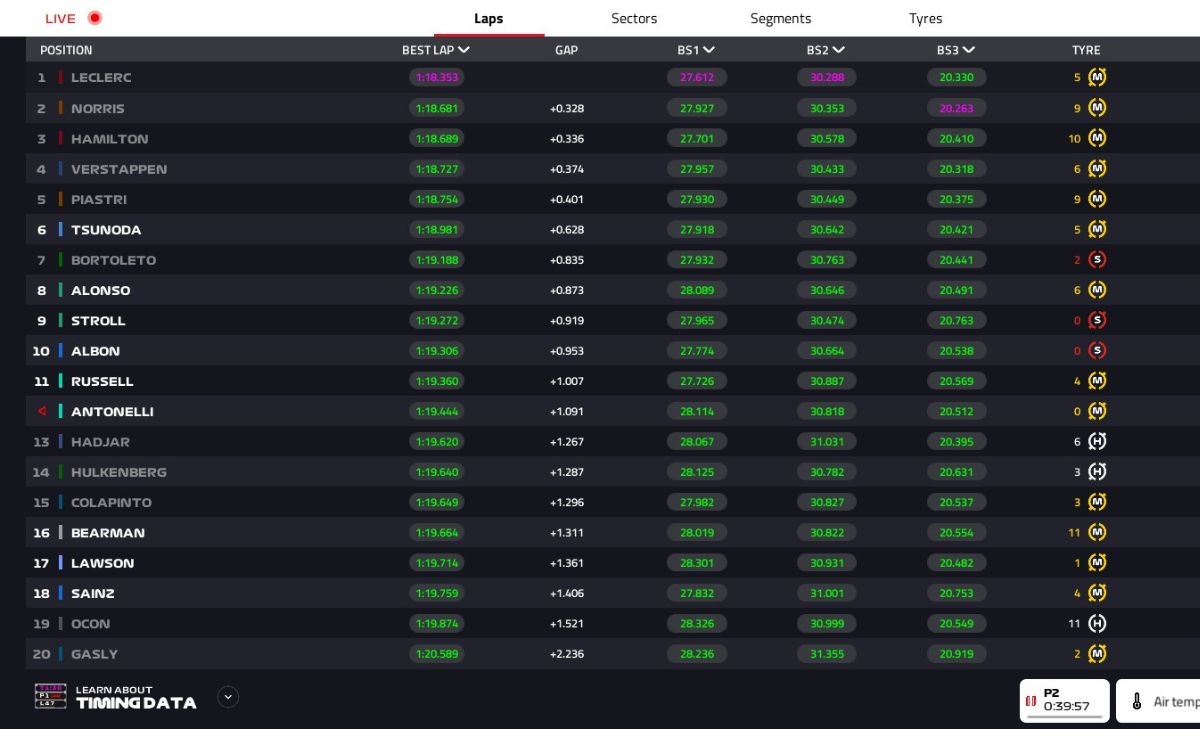The width and height of the screenshot is (1200, 729).
Task: Sort by the BEST LAP column chevron
Action: (464, 50)
